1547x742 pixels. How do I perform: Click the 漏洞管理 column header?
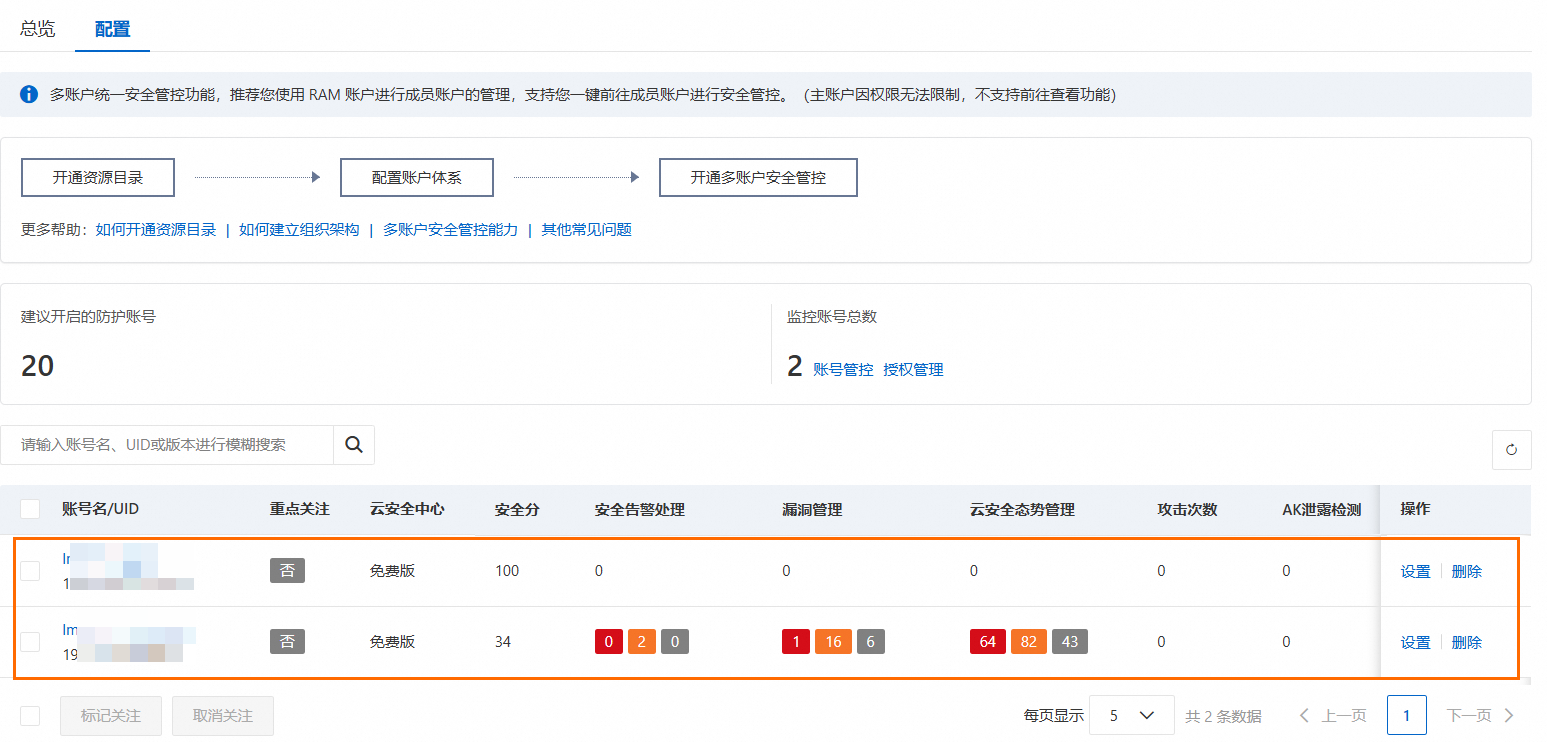[x=812, y=509]
